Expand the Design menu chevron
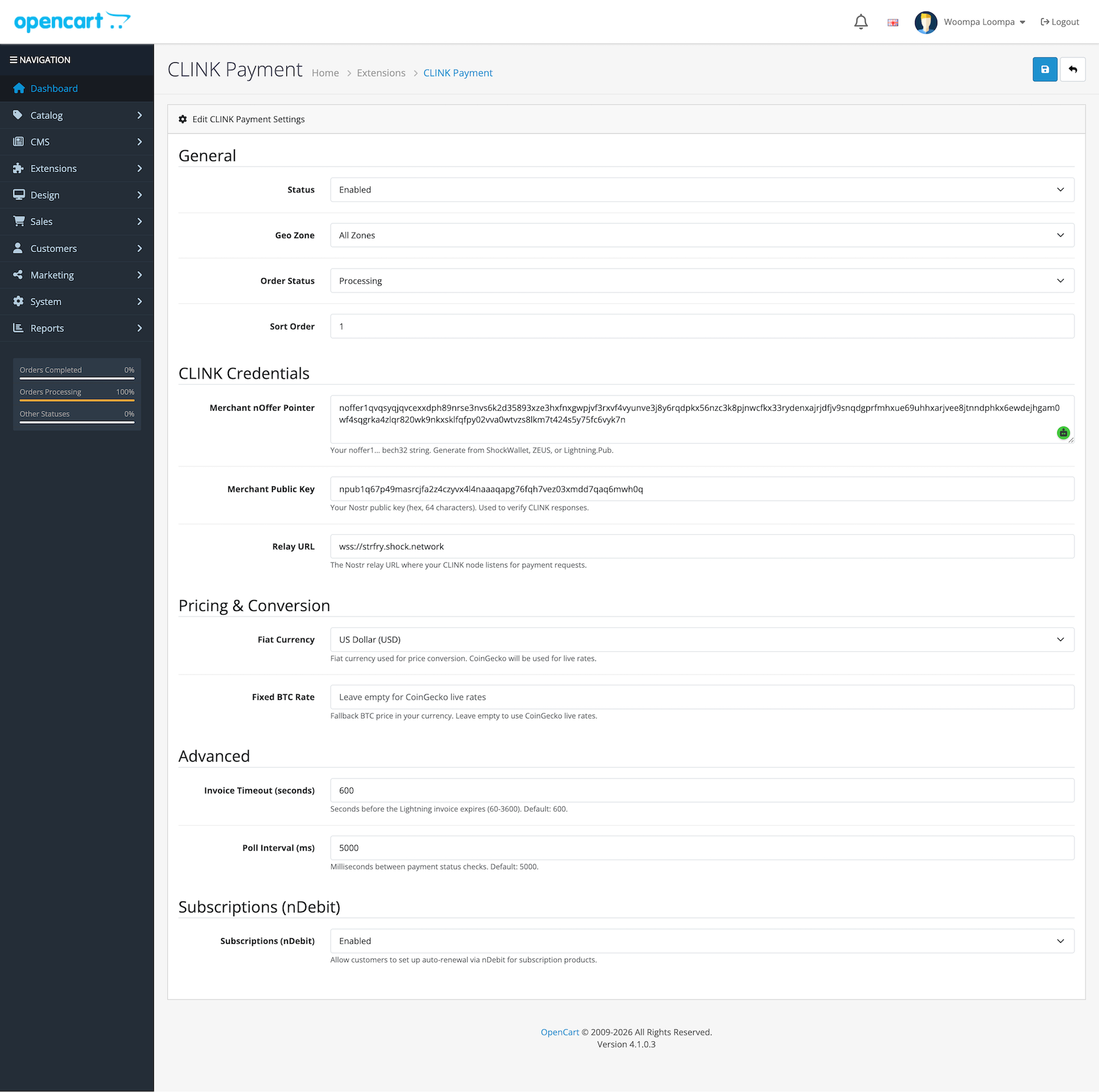Image resolution: width=1099 pixels, height=1092 pixels. coord(140,195)
